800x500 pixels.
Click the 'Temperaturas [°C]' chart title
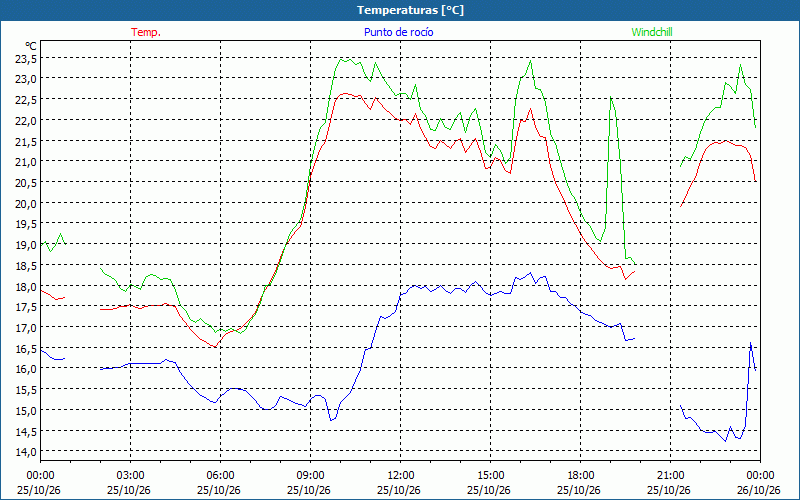[410, 10]
